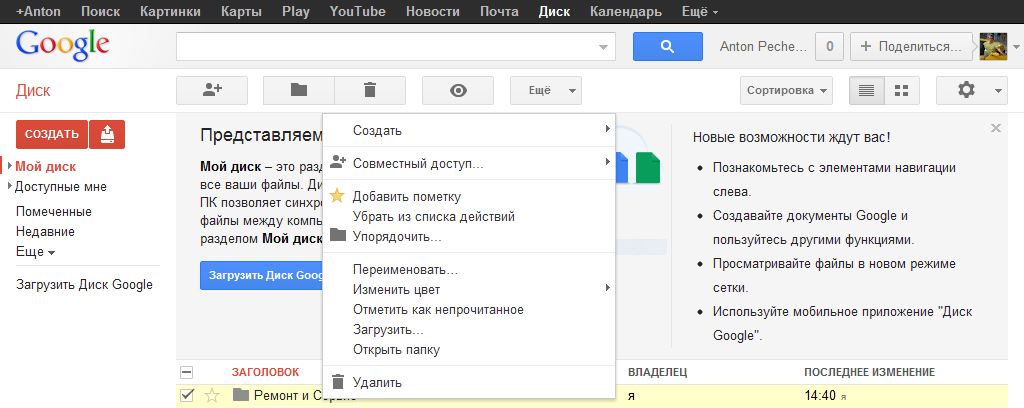The image size is (1024, 408).
Task: Select Удалить in context menu
Action: point(469,383)
